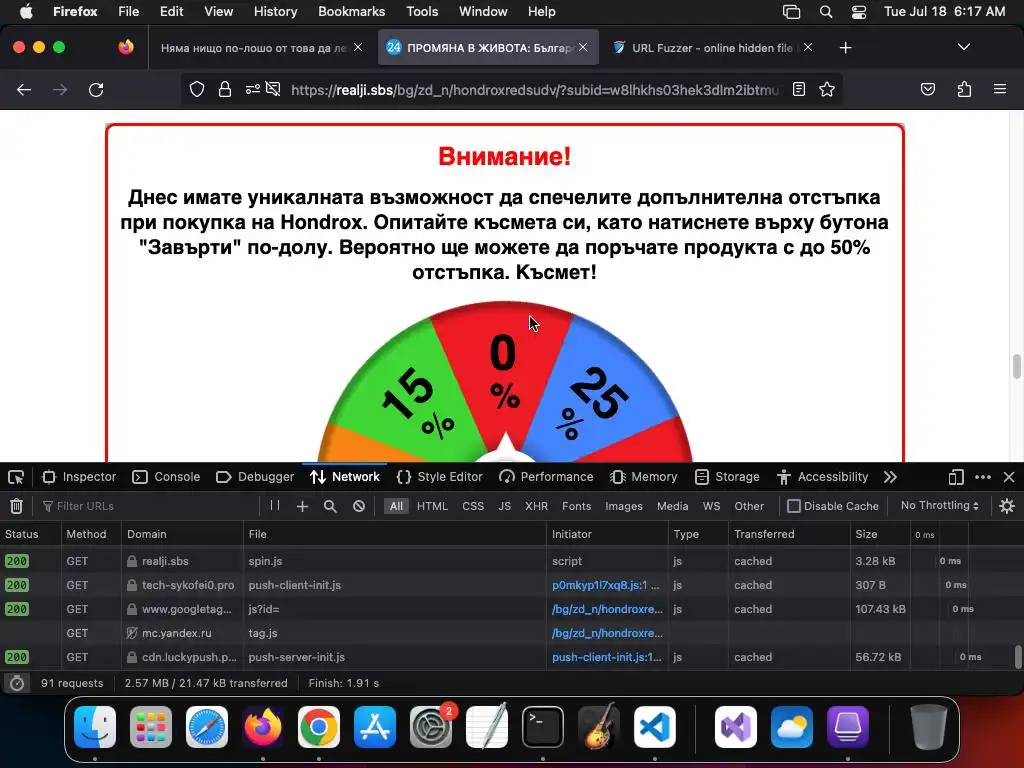Pause network recording in devtools

tap(274, 505)
